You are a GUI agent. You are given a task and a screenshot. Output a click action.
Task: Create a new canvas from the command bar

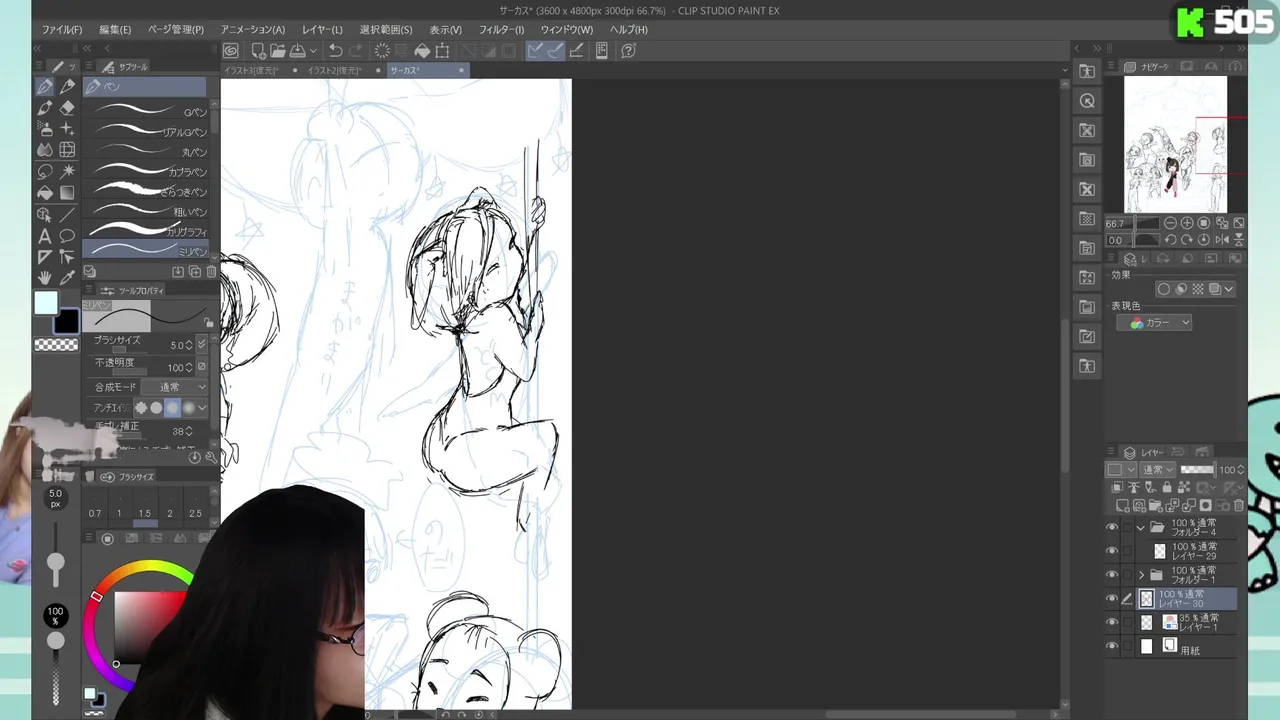[258, 51]
